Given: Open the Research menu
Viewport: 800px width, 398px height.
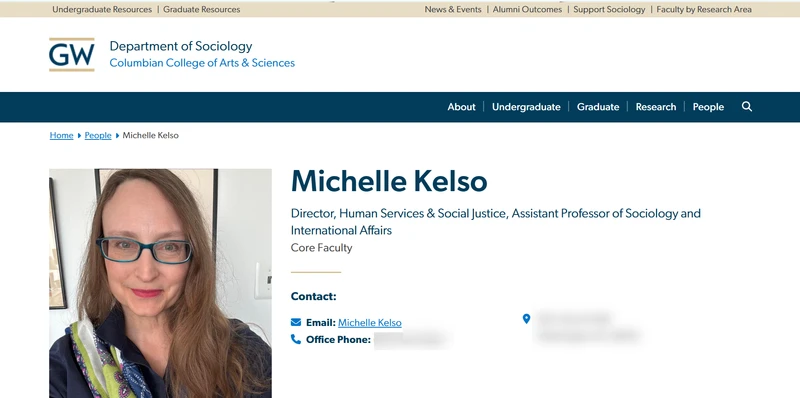Looking at the screenshot, I should pyautogui.click(x=656, y=107).
